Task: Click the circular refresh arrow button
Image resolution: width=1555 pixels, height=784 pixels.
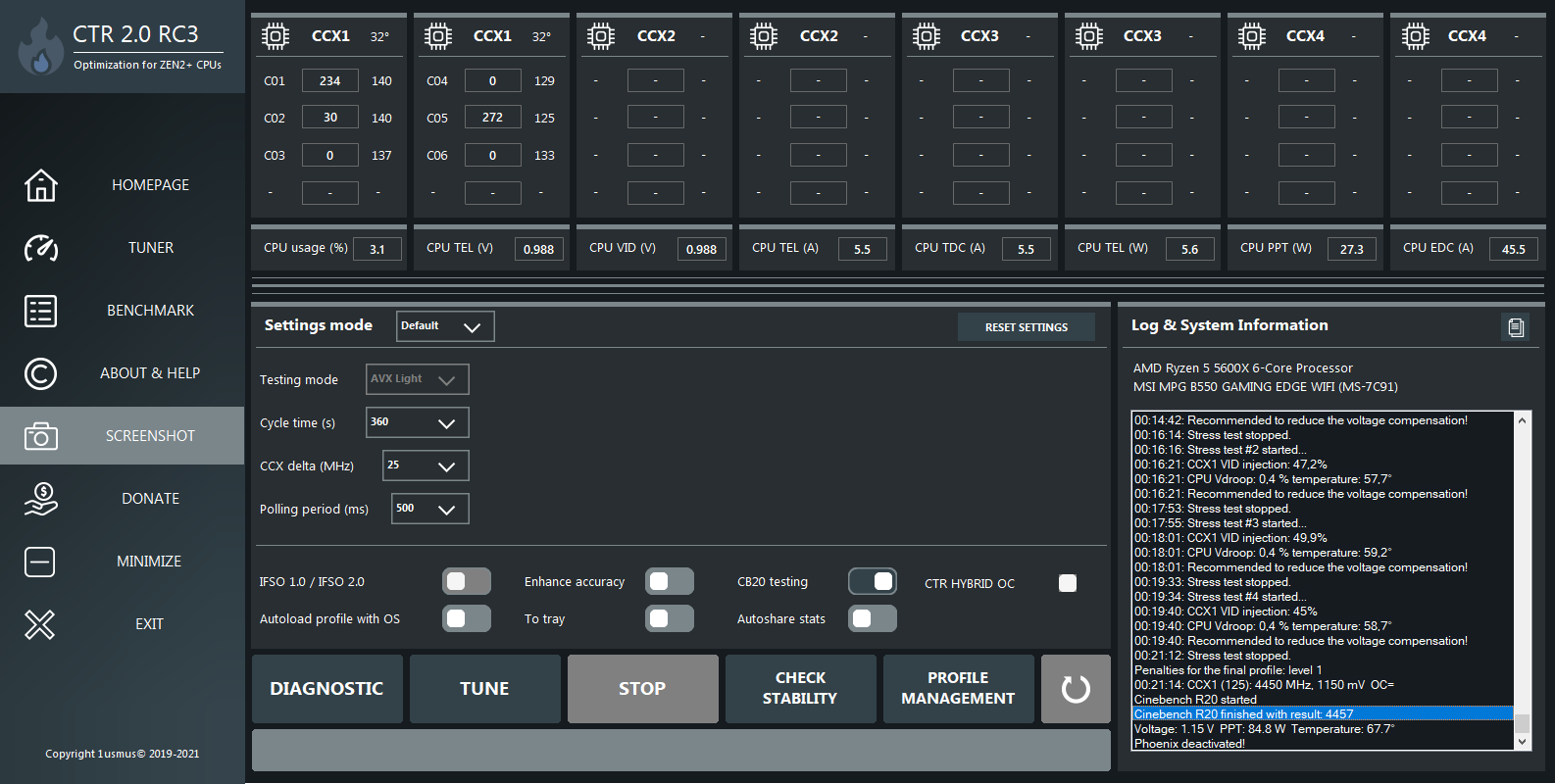Action: [1076, 689]
